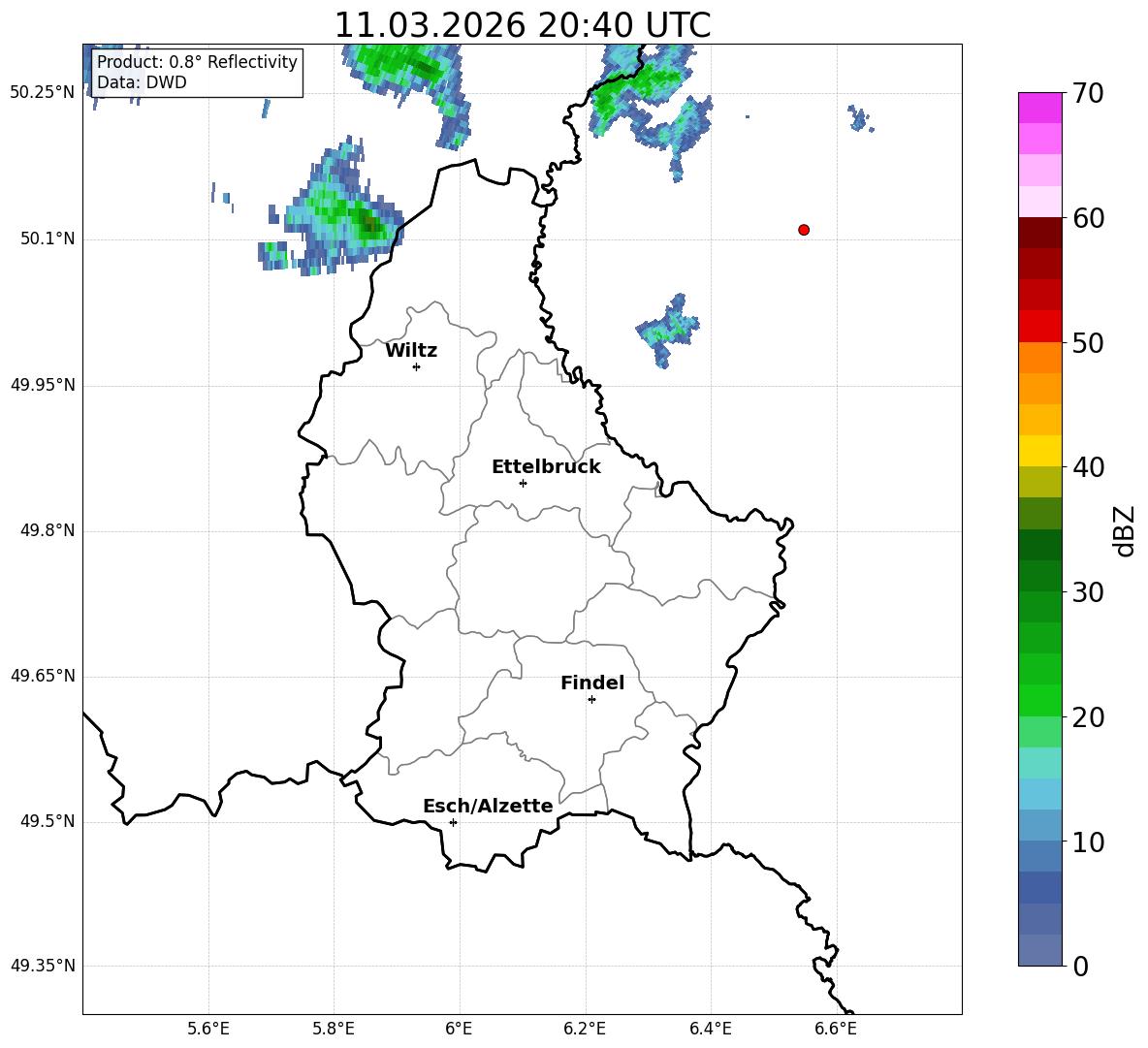Click the product info box showing 0.8° Reflectivity

coord(197,73)
